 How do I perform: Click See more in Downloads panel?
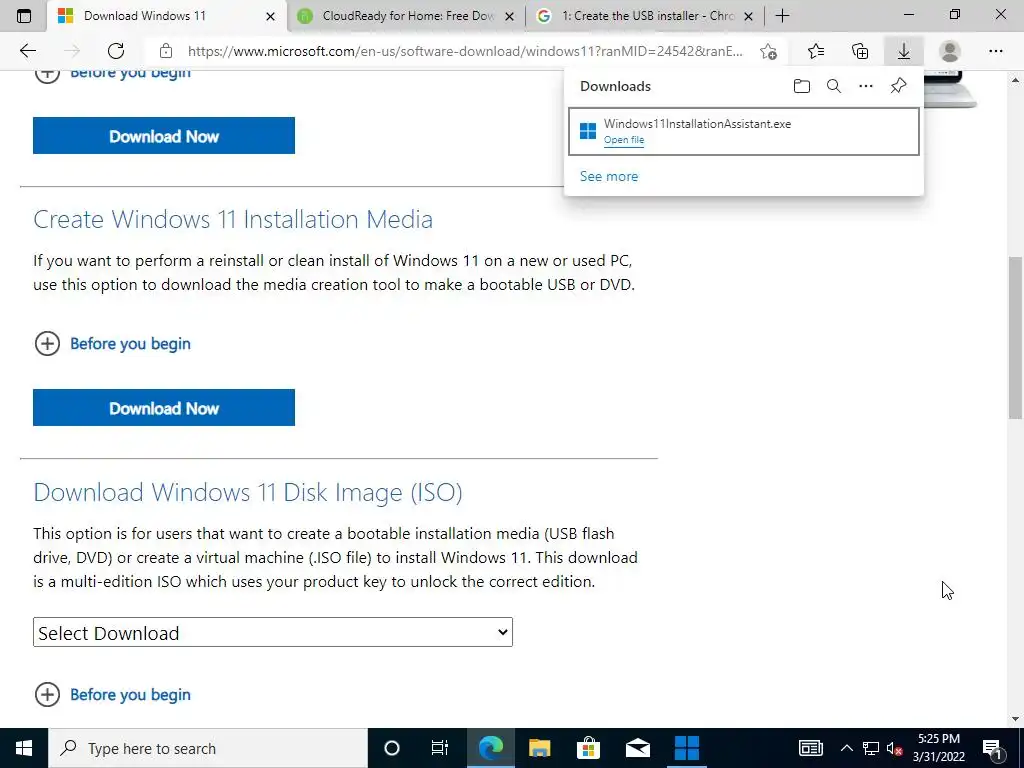tap(609, 176)
